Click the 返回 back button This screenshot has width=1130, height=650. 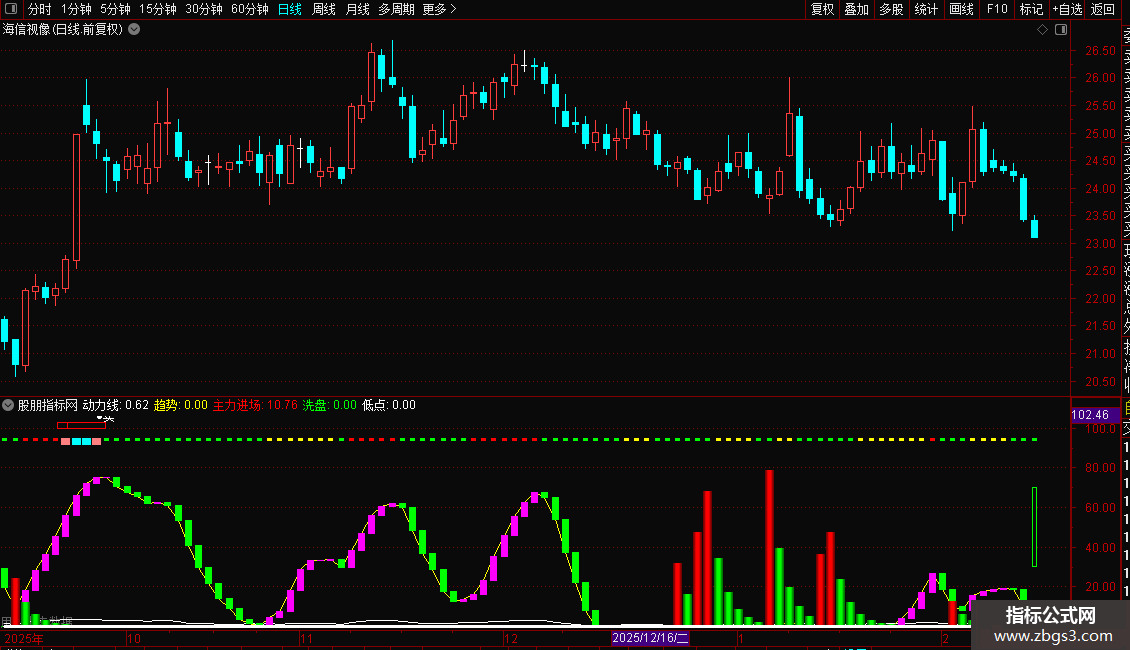1103,9
